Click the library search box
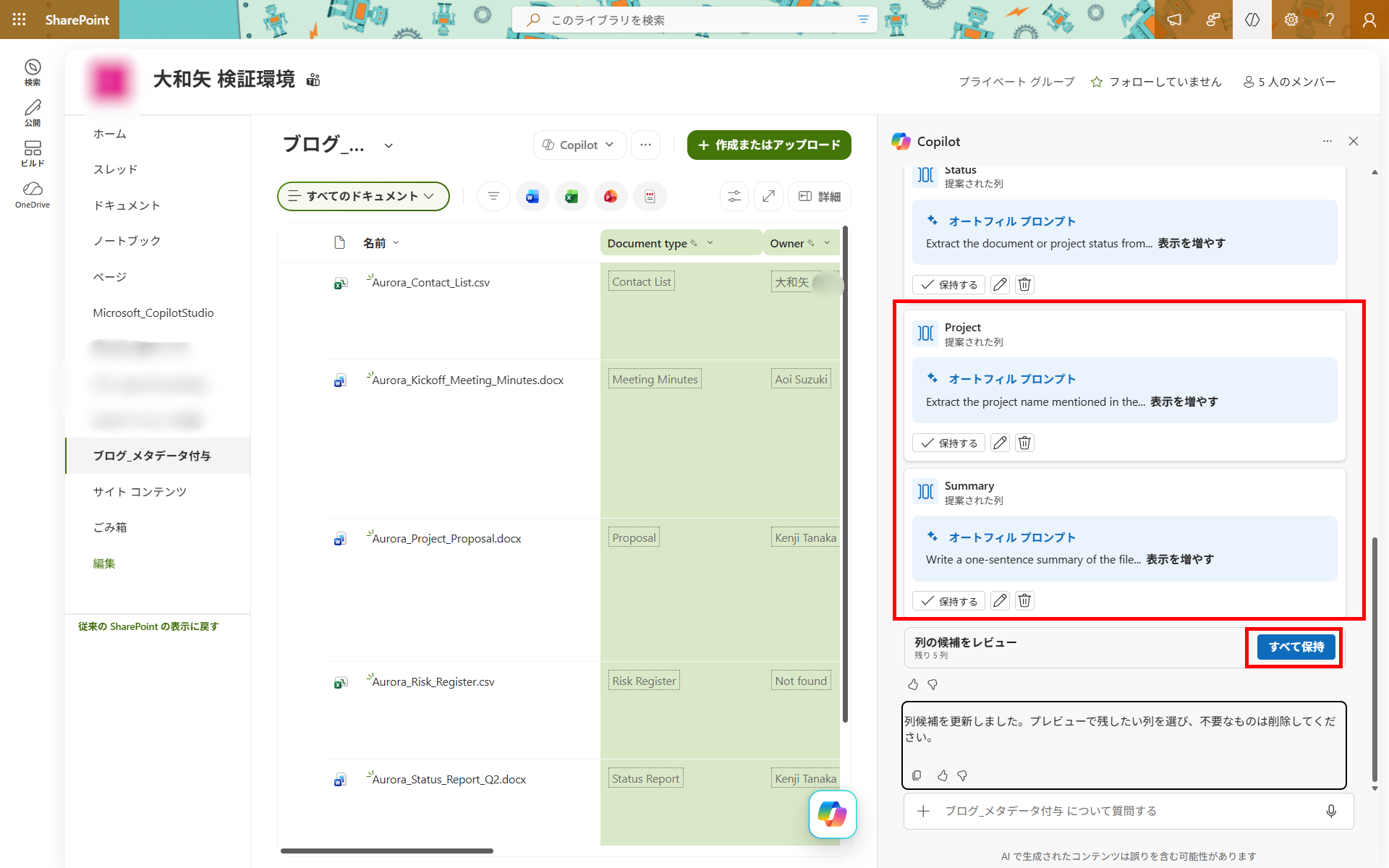1389x868 pixels. [x=694, y=20]
